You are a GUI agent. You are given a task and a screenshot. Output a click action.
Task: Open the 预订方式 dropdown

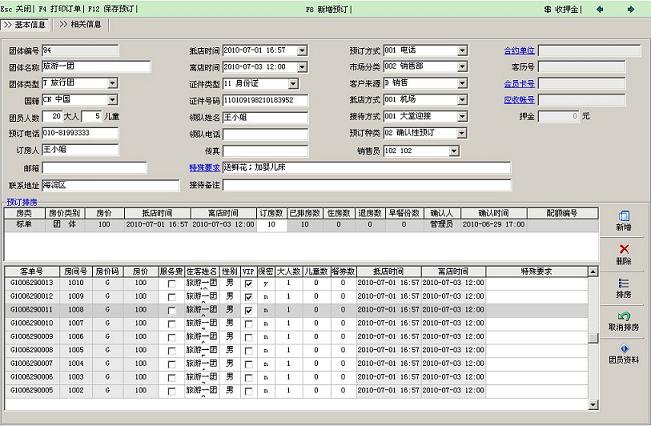pos(462,51)
